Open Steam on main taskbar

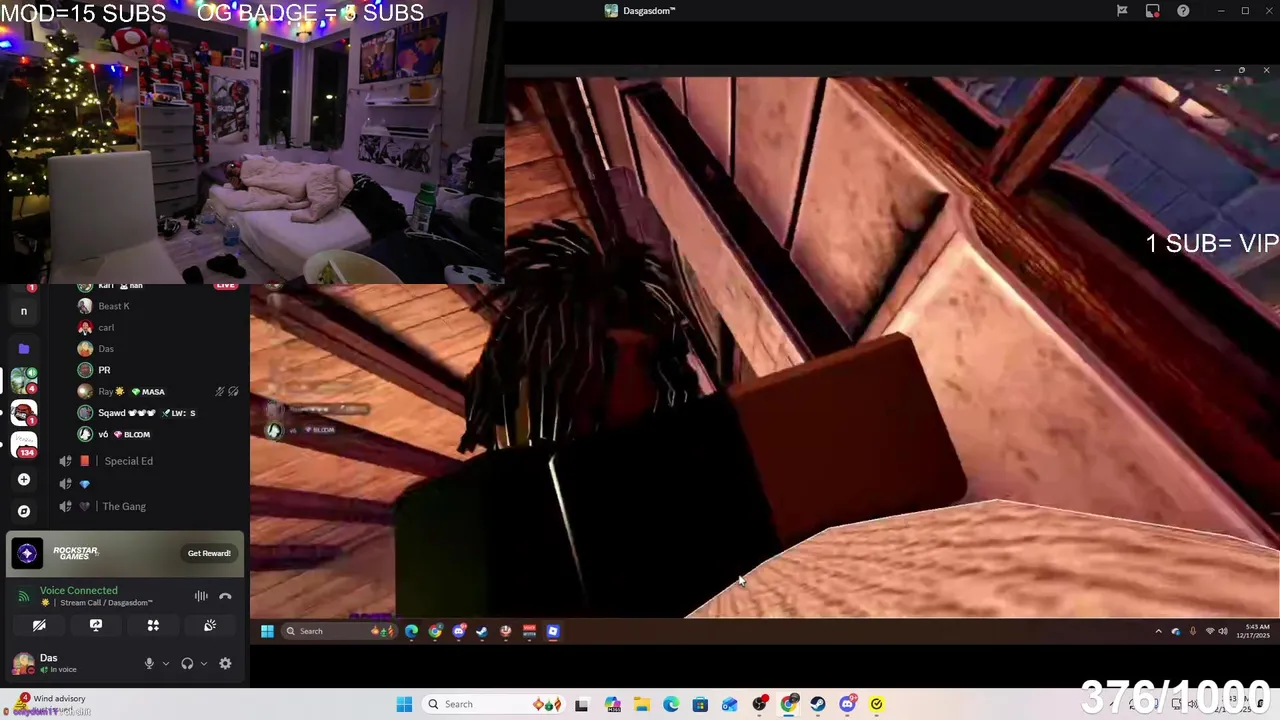818,704
